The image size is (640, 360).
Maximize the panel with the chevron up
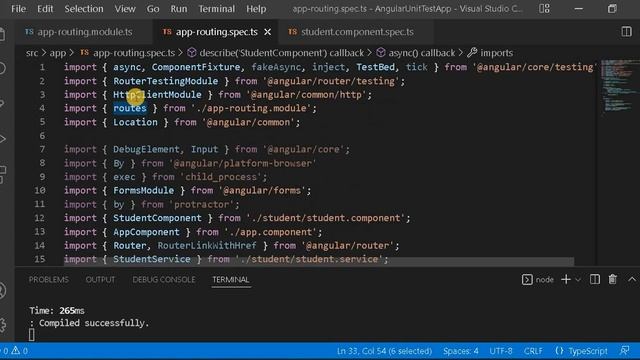pos(632,280)
